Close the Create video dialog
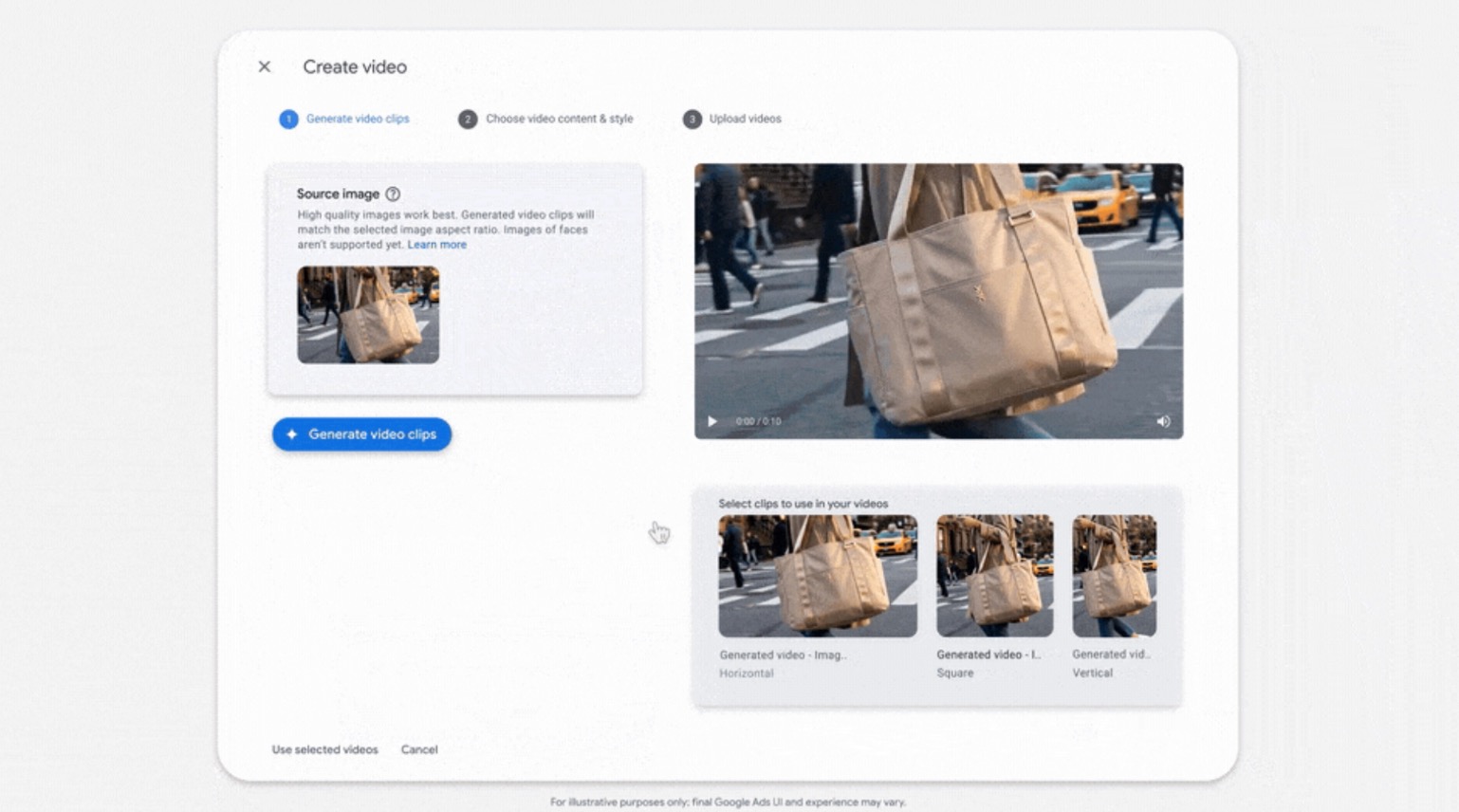 coord(263,66)
